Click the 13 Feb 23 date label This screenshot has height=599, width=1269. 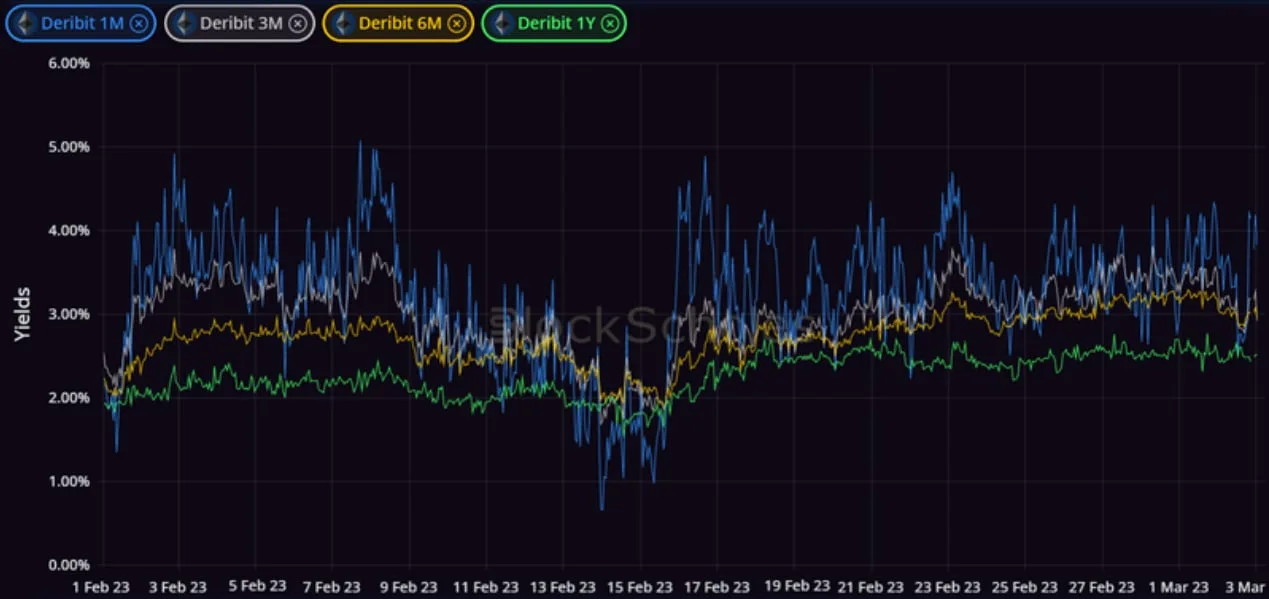click(x=562, y=587)
